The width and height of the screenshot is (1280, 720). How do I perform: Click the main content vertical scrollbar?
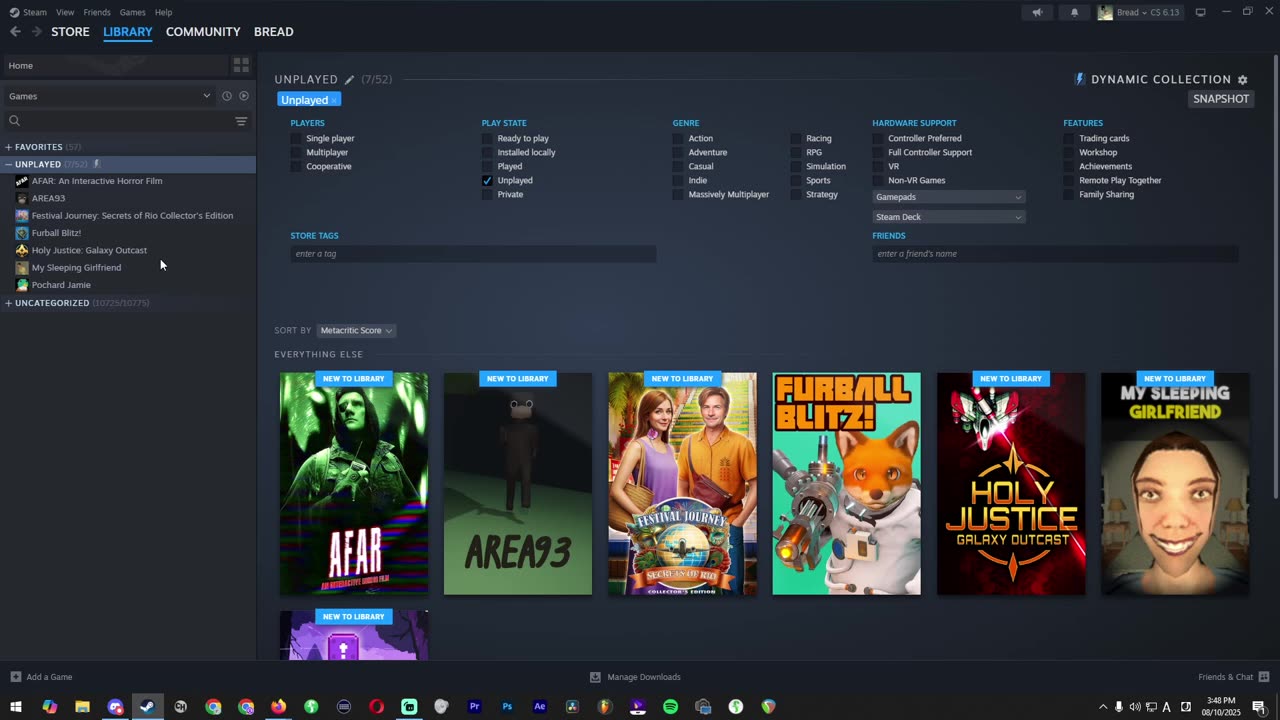(x=1276, y=275)
